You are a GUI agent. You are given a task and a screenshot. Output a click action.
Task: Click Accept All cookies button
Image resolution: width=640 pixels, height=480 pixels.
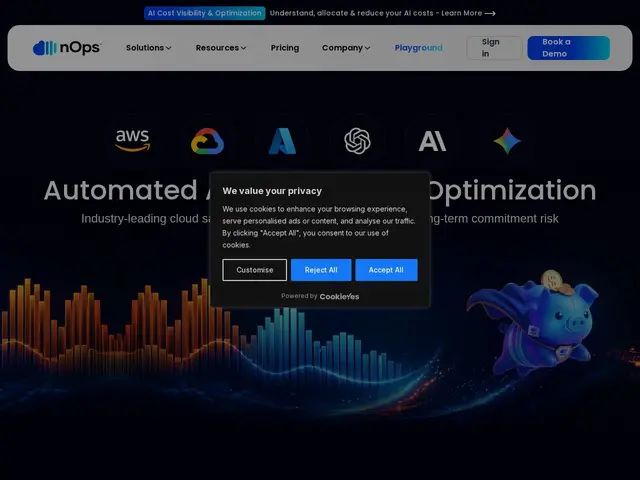pos(386,270)
